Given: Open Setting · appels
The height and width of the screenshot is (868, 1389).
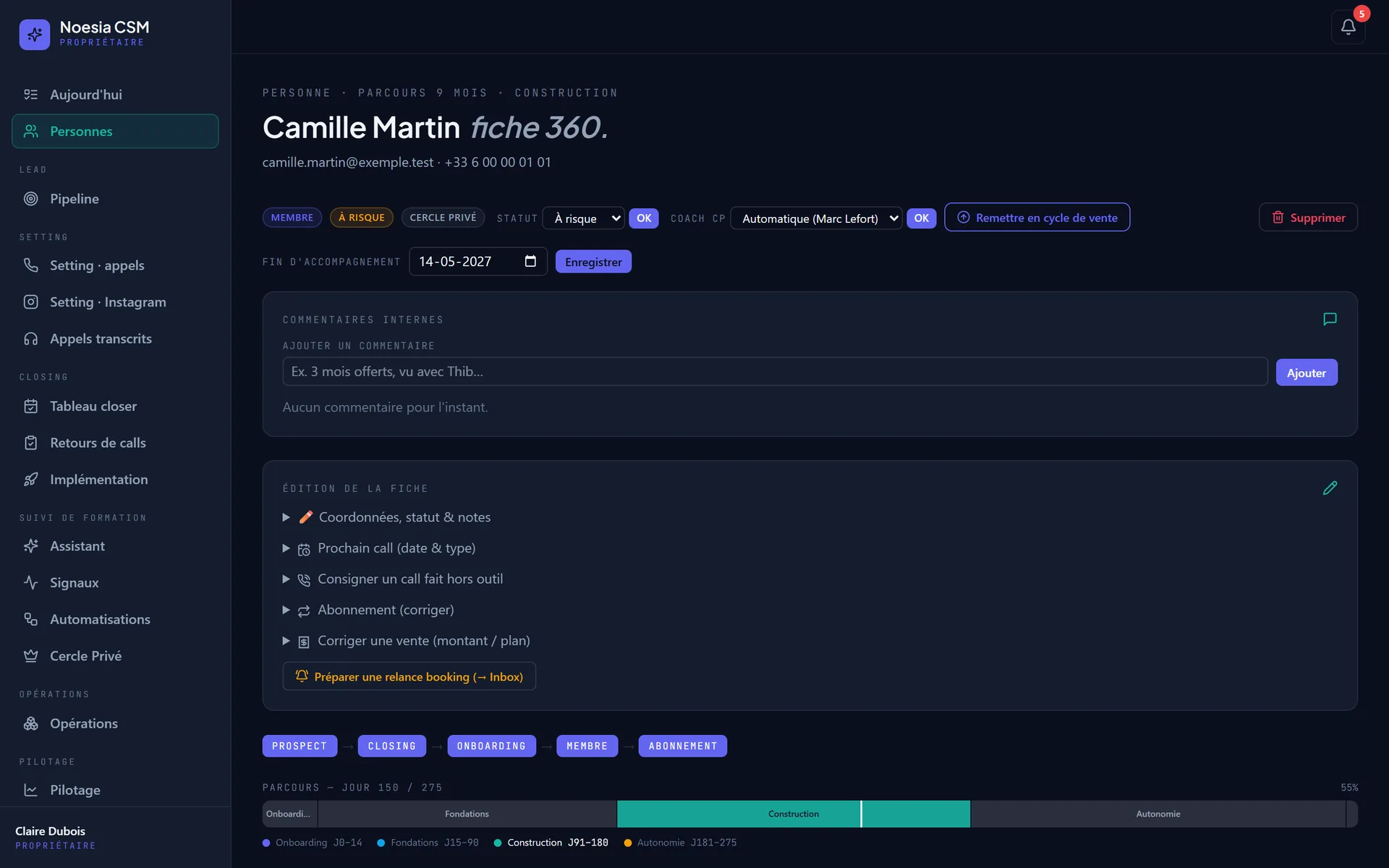Looking at the screenshot, I should (x=115, y=265).
